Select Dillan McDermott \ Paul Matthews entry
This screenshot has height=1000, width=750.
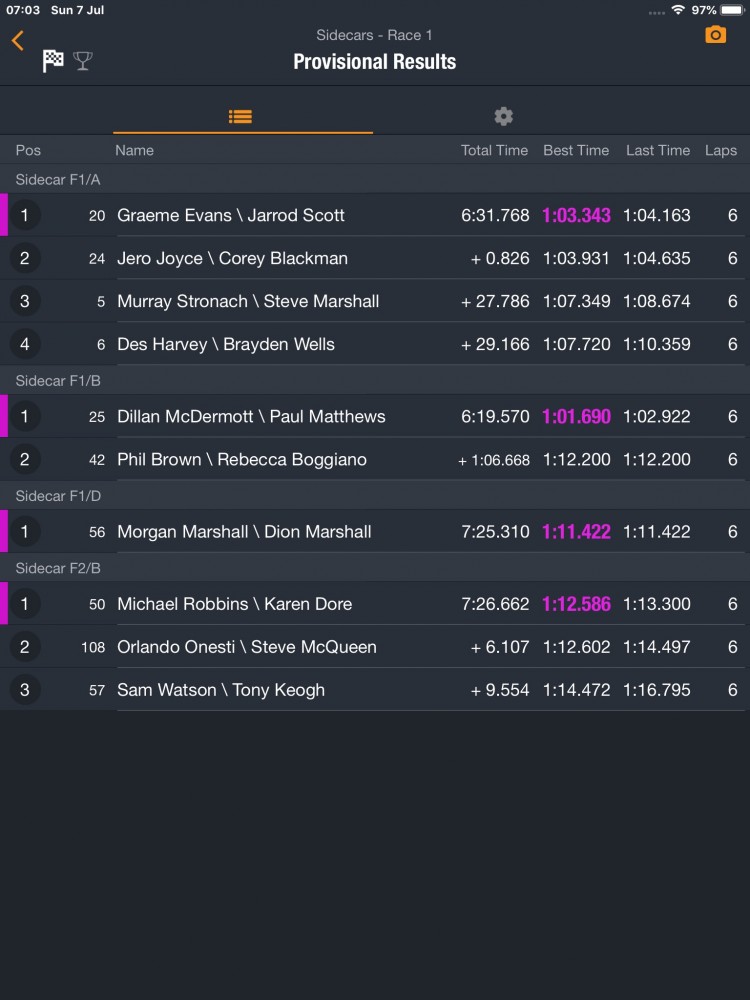(x=251, y=416)
